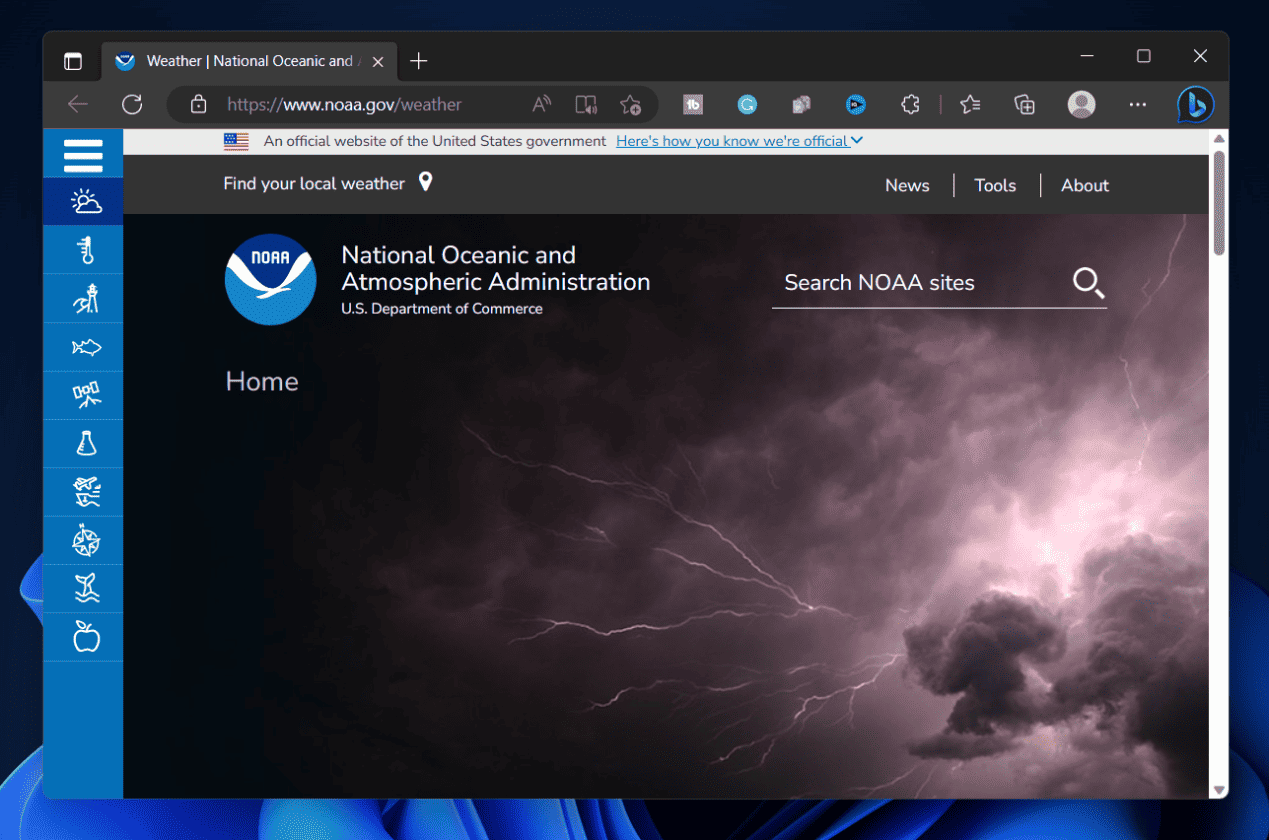Click the Research flask icon
The image size is (1269, 840).
pyautogui.click(x=83, y=443)
